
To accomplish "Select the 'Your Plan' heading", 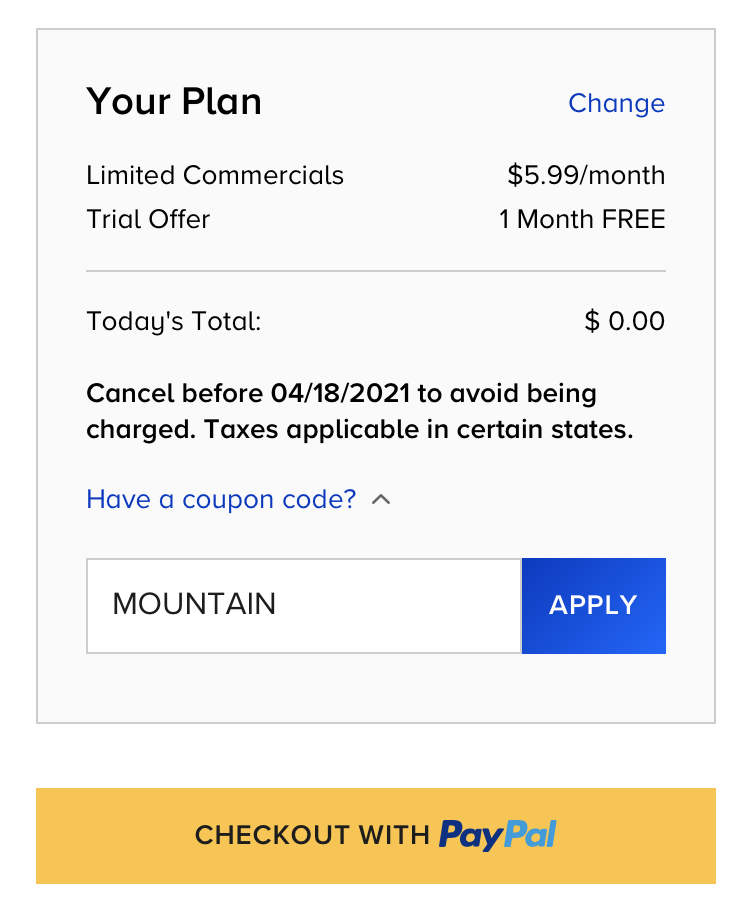I will pos(174,102).
